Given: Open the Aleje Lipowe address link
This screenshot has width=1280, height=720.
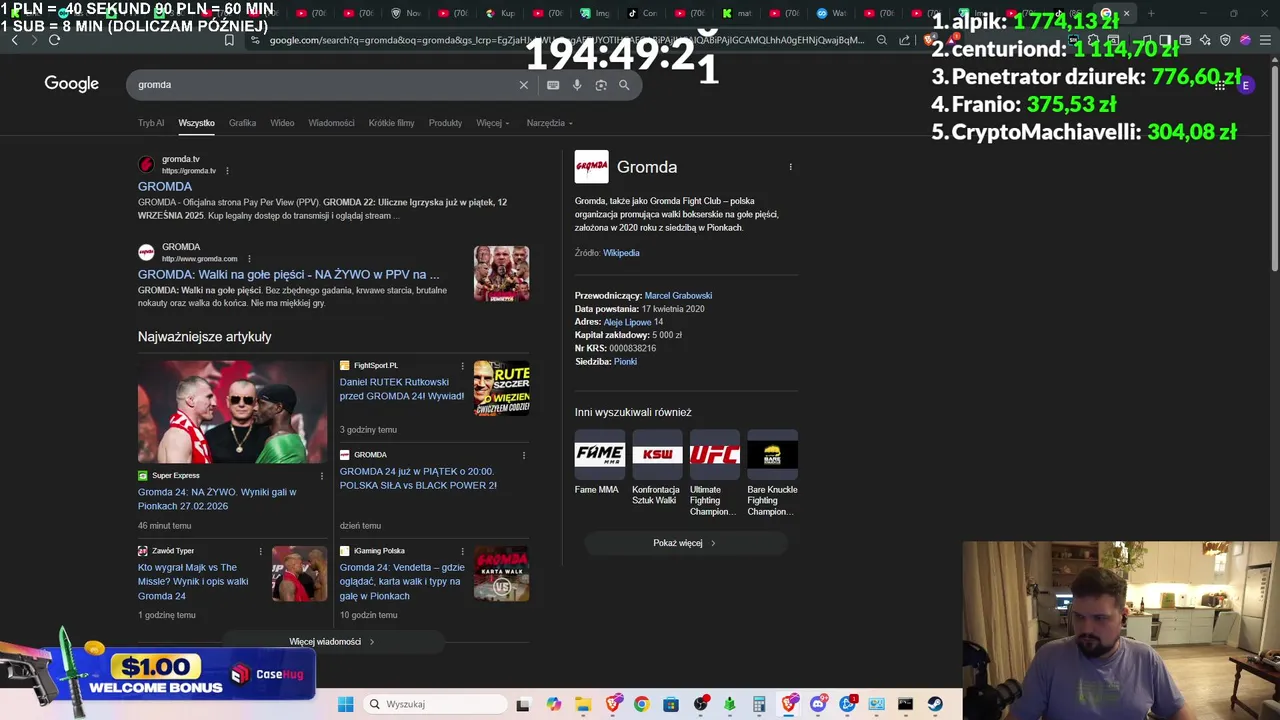Looking at the screenshot, I should coord(627,322).
